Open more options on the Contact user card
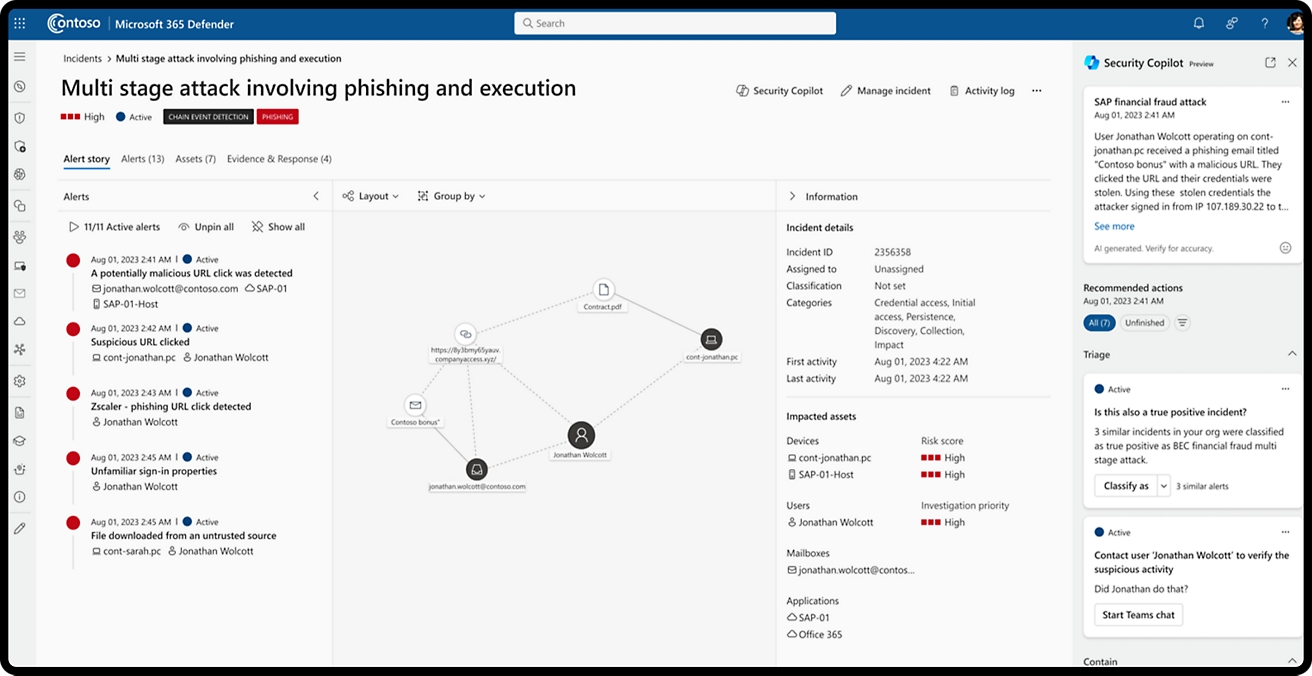 point(1286,532)
